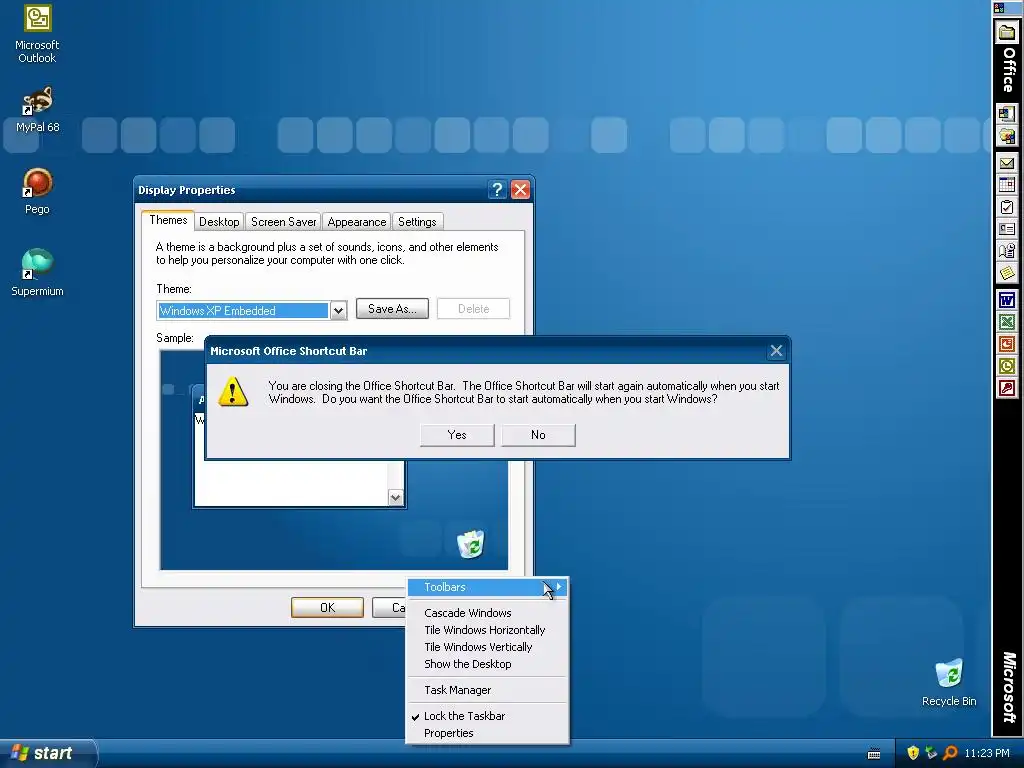Switch to the Desktop tab
Screen dimensions: 1024x768
click(219, 222)
